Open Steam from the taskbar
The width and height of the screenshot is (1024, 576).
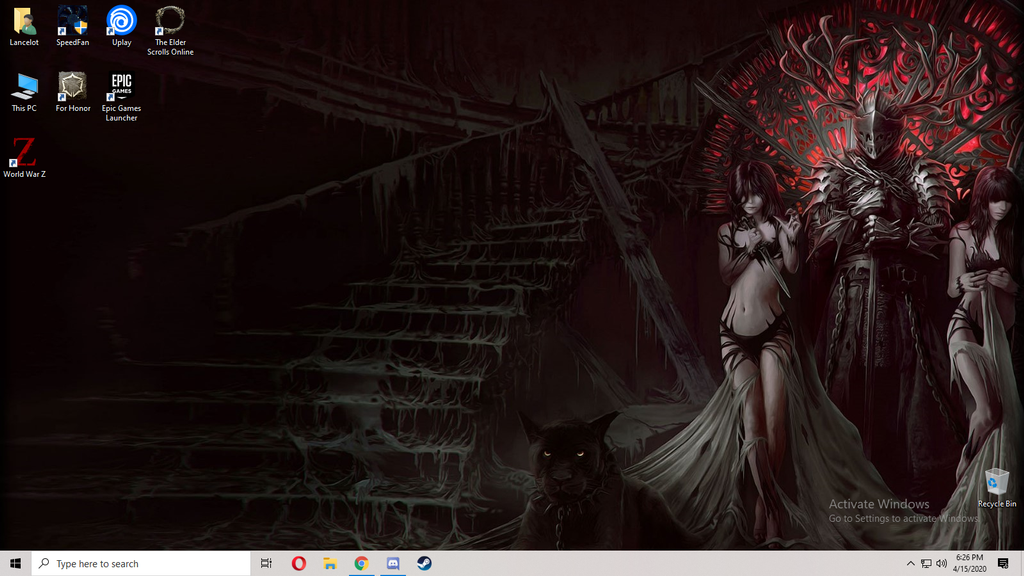click(x=424, y=563)
